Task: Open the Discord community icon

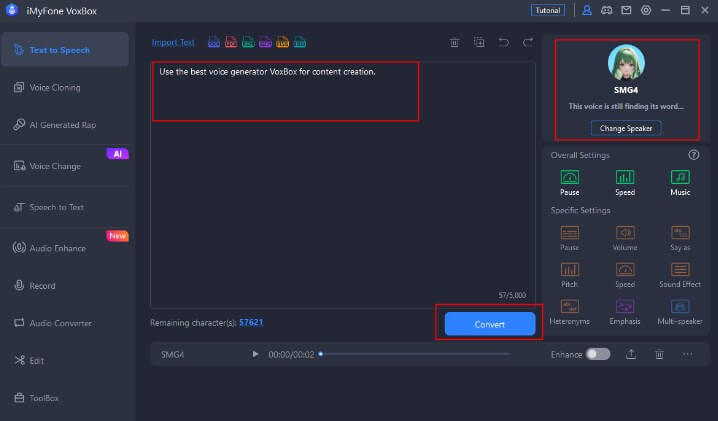Action: tap(606, 10)
